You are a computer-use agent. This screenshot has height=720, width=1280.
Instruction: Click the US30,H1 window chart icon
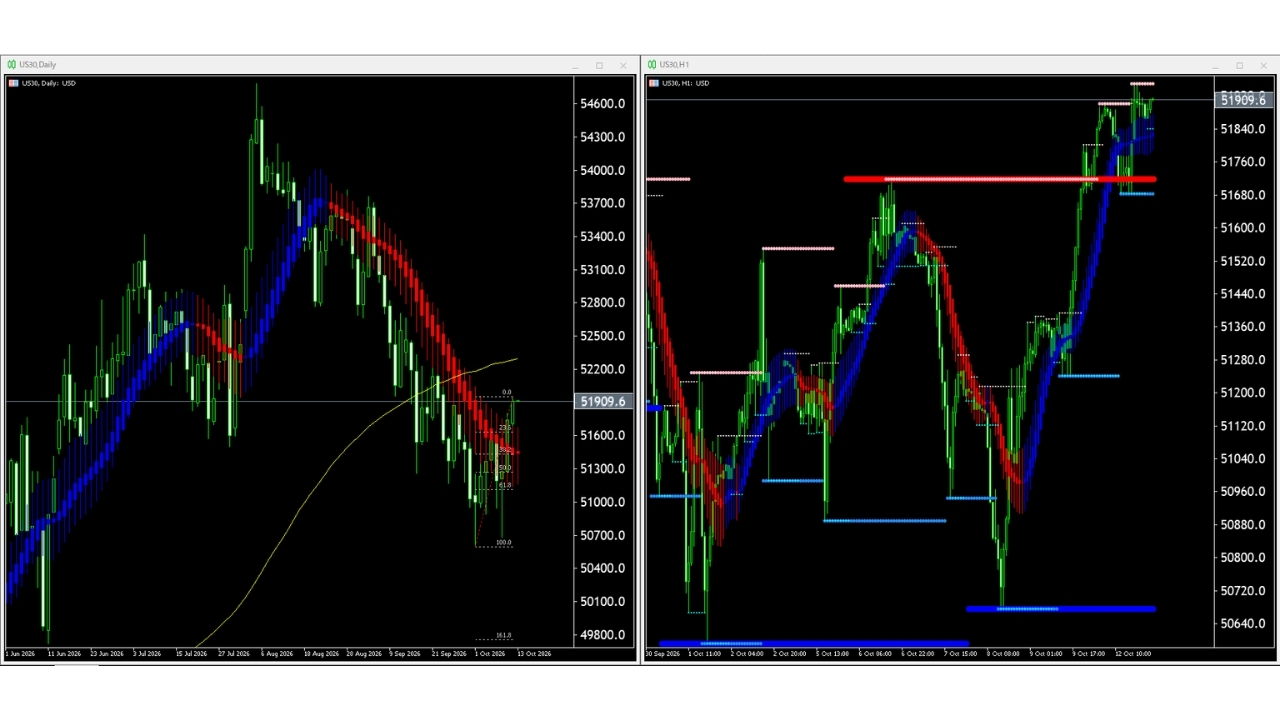pos(652,65)
